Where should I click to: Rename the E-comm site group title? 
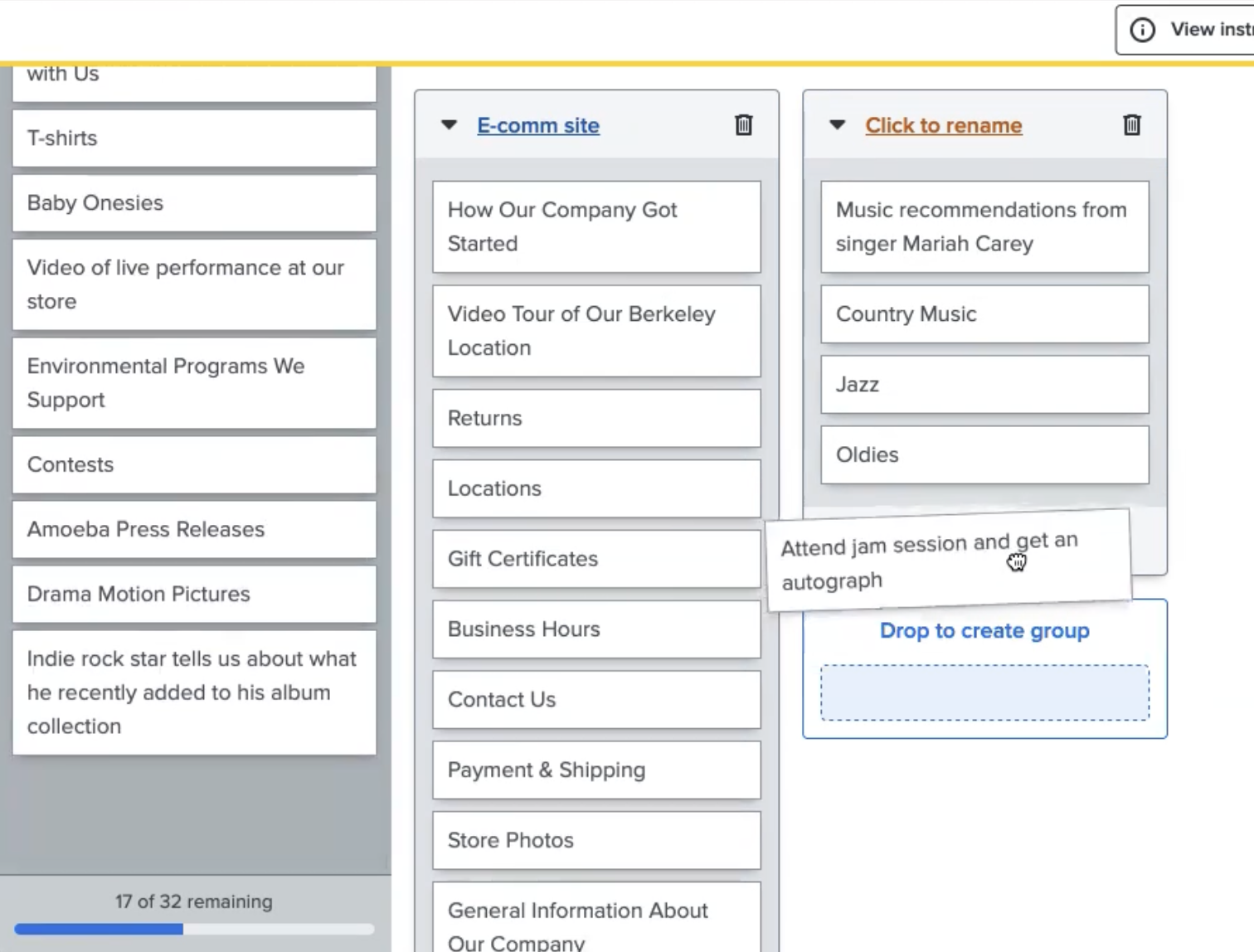538,125
